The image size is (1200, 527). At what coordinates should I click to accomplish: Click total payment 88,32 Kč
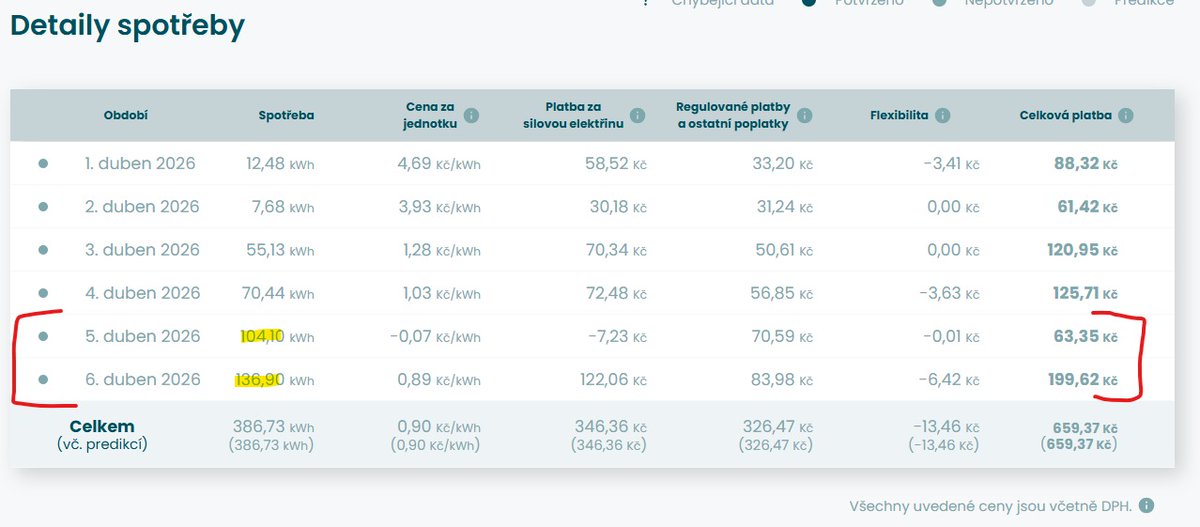coord(1085,163)
